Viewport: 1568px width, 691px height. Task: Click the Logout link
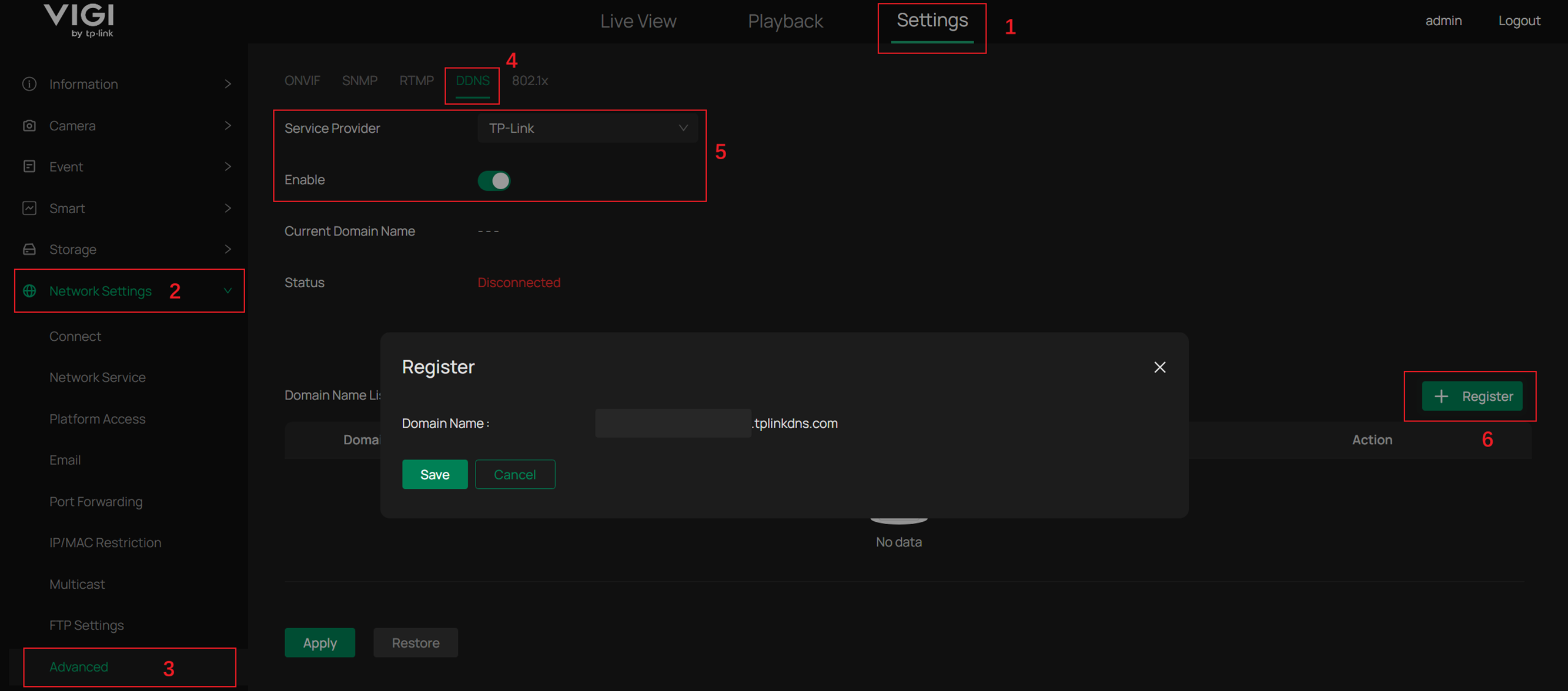tap(1520, 20)
